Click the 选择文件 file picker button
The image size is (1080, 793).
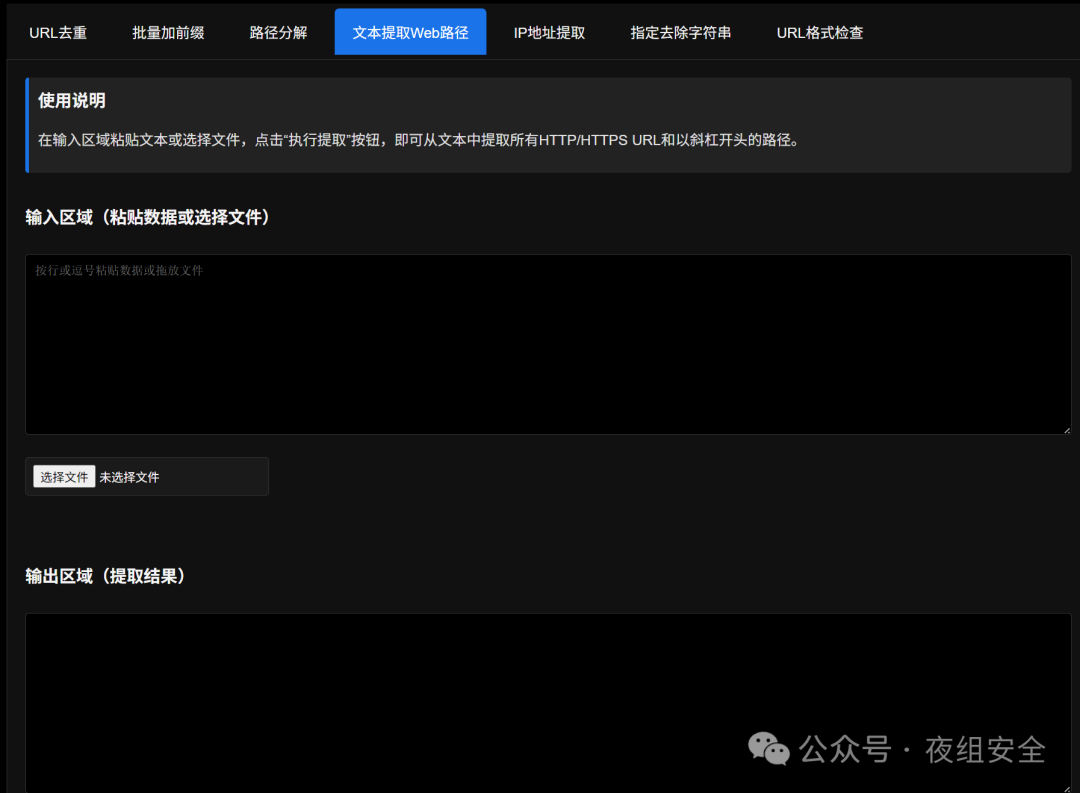[63, 476]
